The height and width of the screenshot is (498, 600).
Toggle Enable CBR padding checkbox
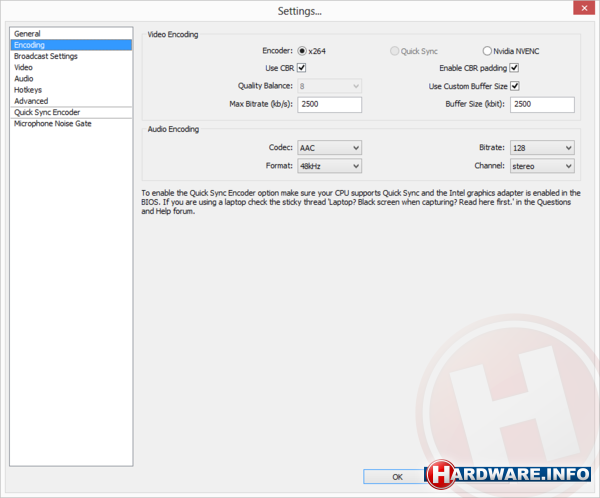click(514, 68)
